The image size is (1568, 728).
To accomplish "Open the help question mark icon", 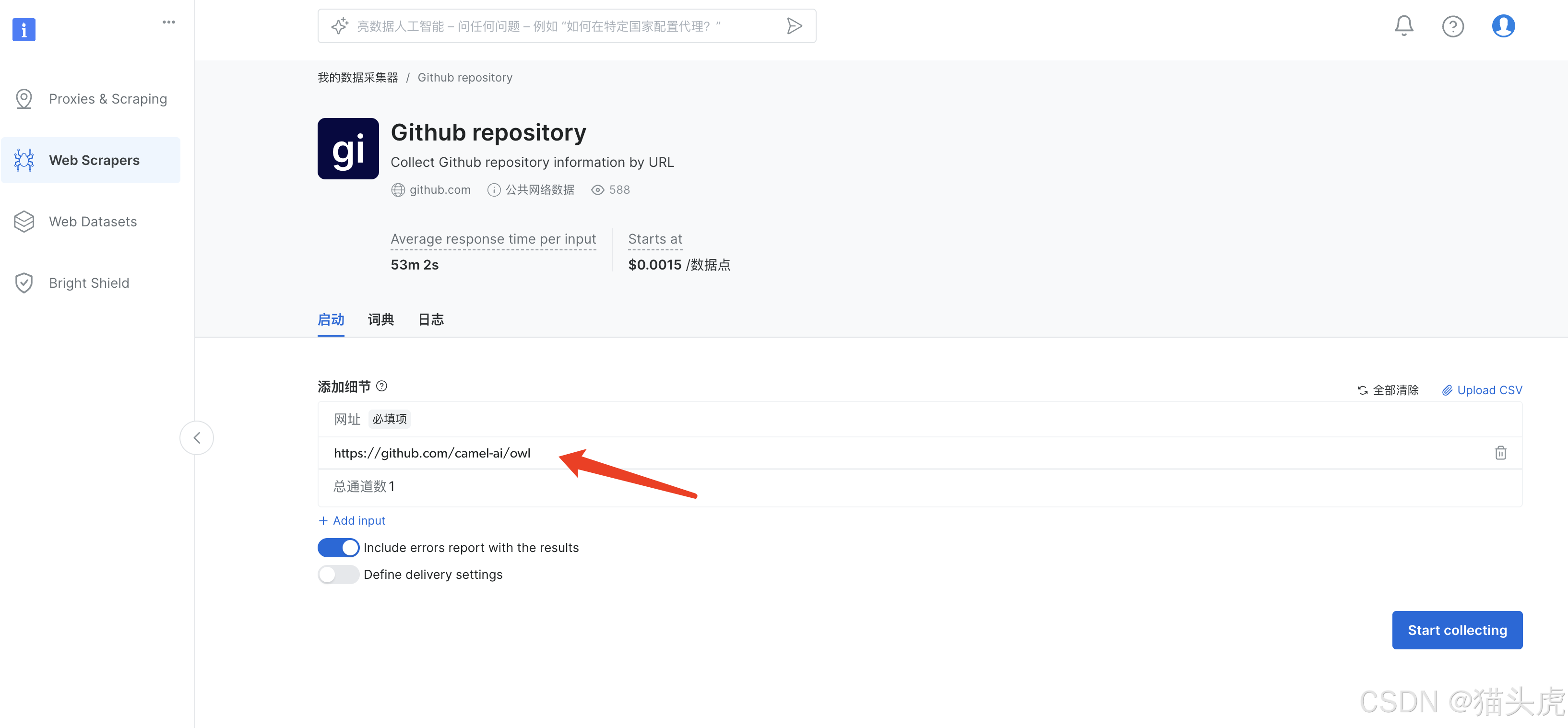I will tap(1452, 26).
